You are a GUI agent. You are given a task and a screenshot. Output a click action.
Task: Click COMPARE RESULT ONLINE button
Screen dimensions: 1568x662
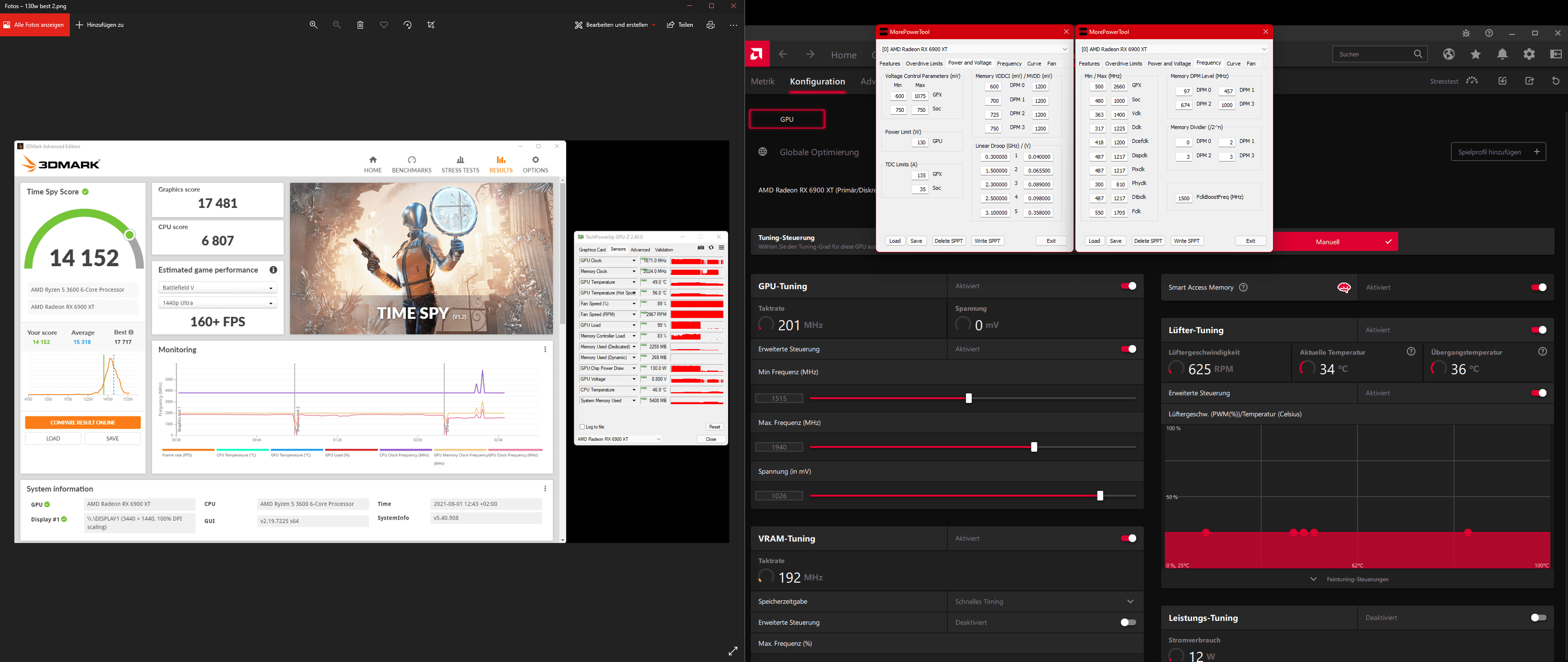83,422
